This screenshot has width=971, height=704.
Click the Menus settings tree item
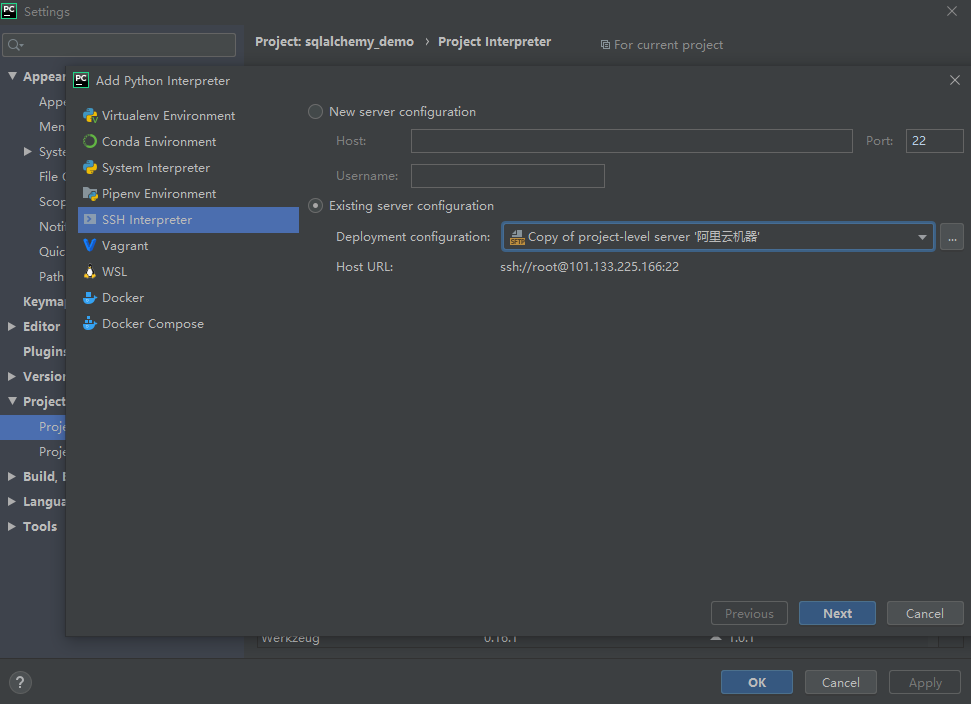(52, 126)
